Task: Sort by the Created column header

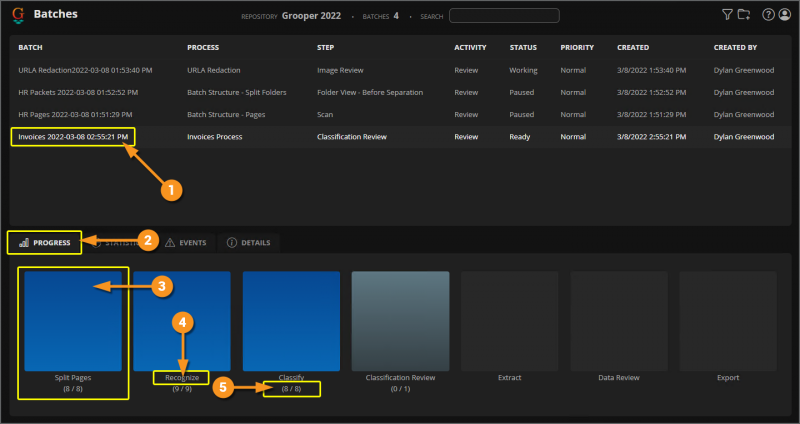Action: tap(632, 47)
